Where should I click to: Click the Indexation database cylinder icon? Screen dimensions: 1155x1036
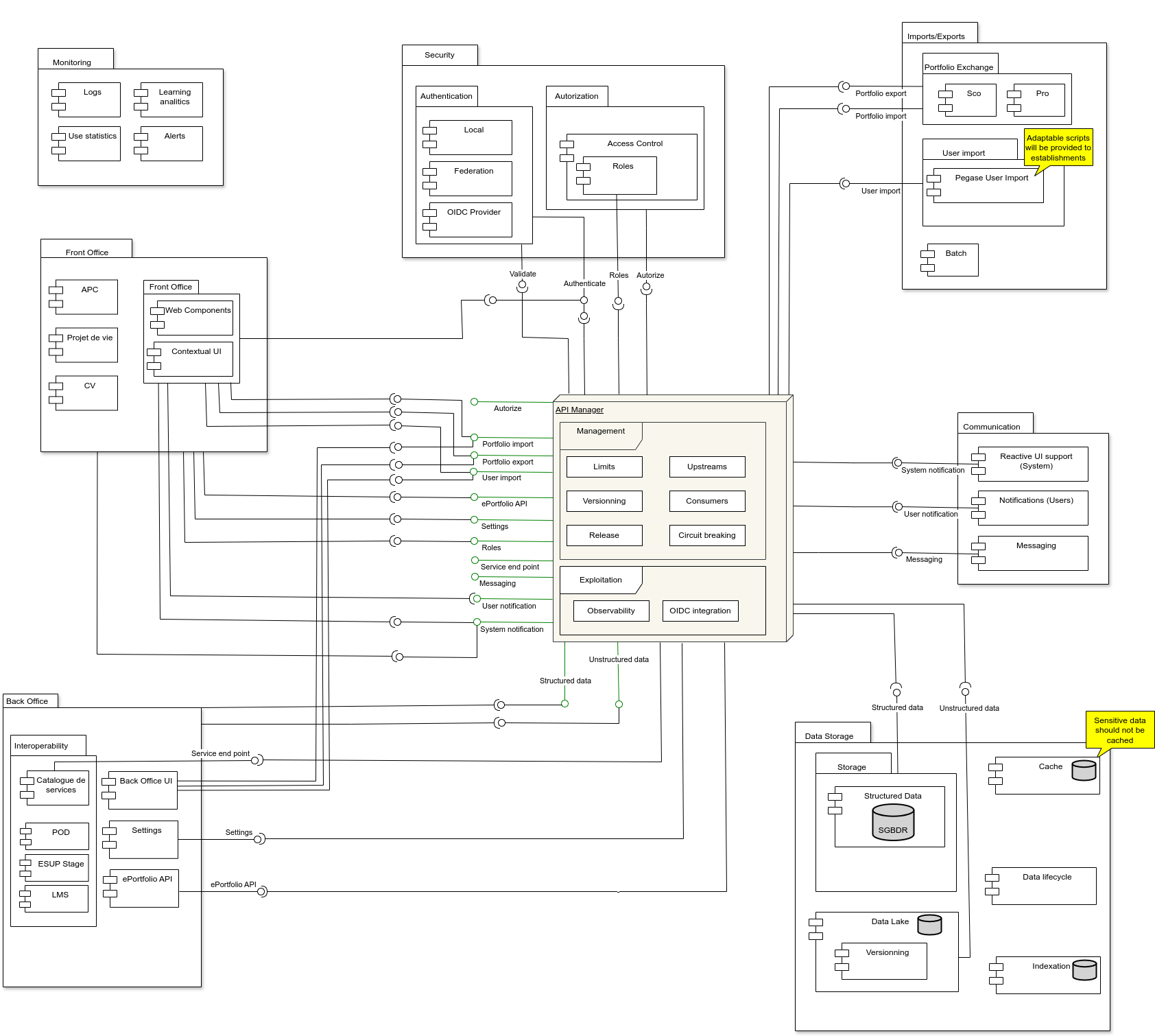pos(1084,970)
